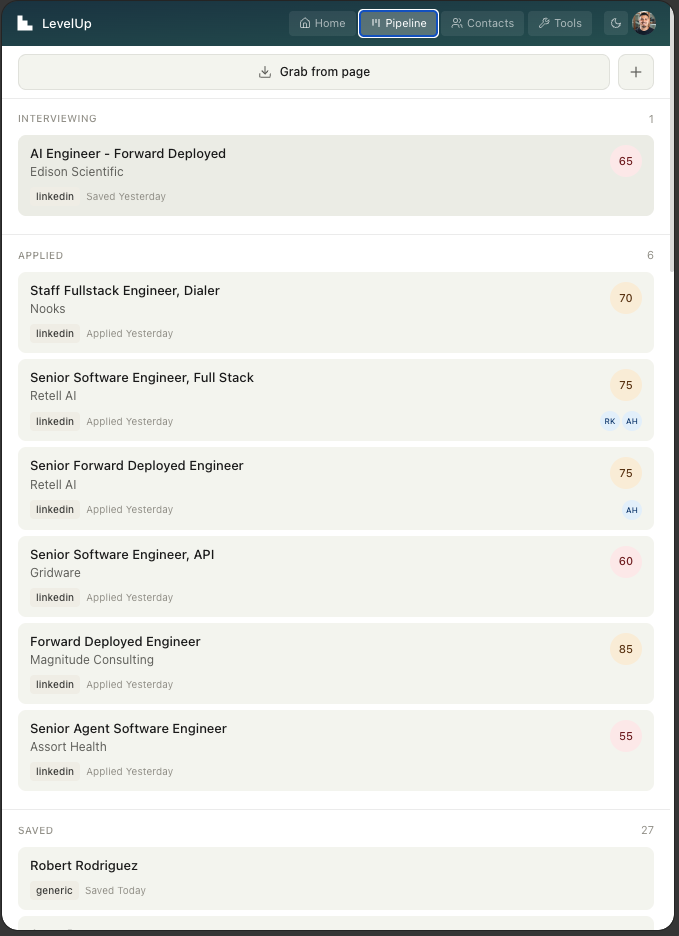This screenshot has width=679, height=936.
Task: Click the download icon inside Grab from page
Action: (265, 71)
